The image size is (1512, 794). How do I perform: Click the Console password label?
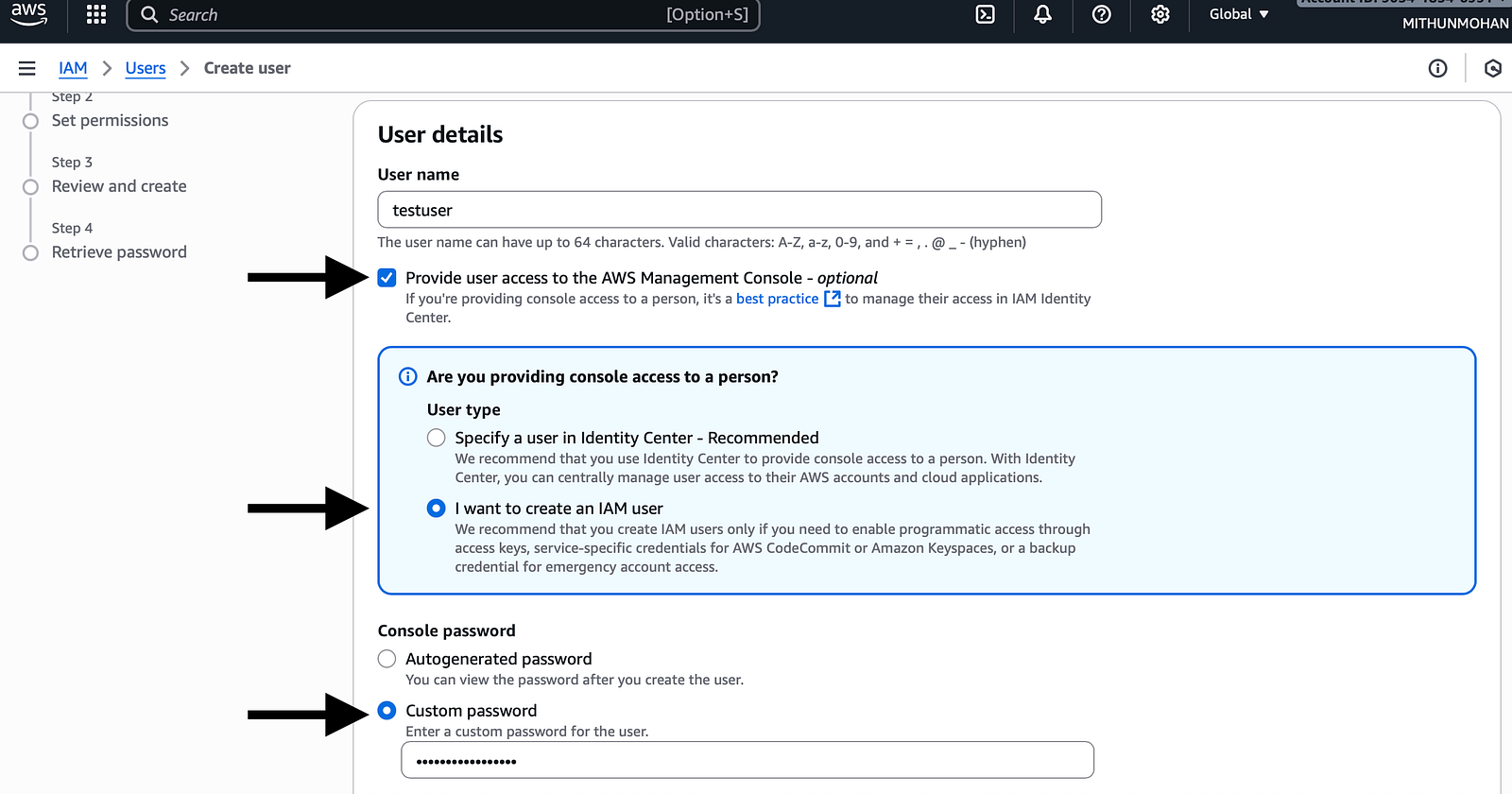[x=447, y=630]
